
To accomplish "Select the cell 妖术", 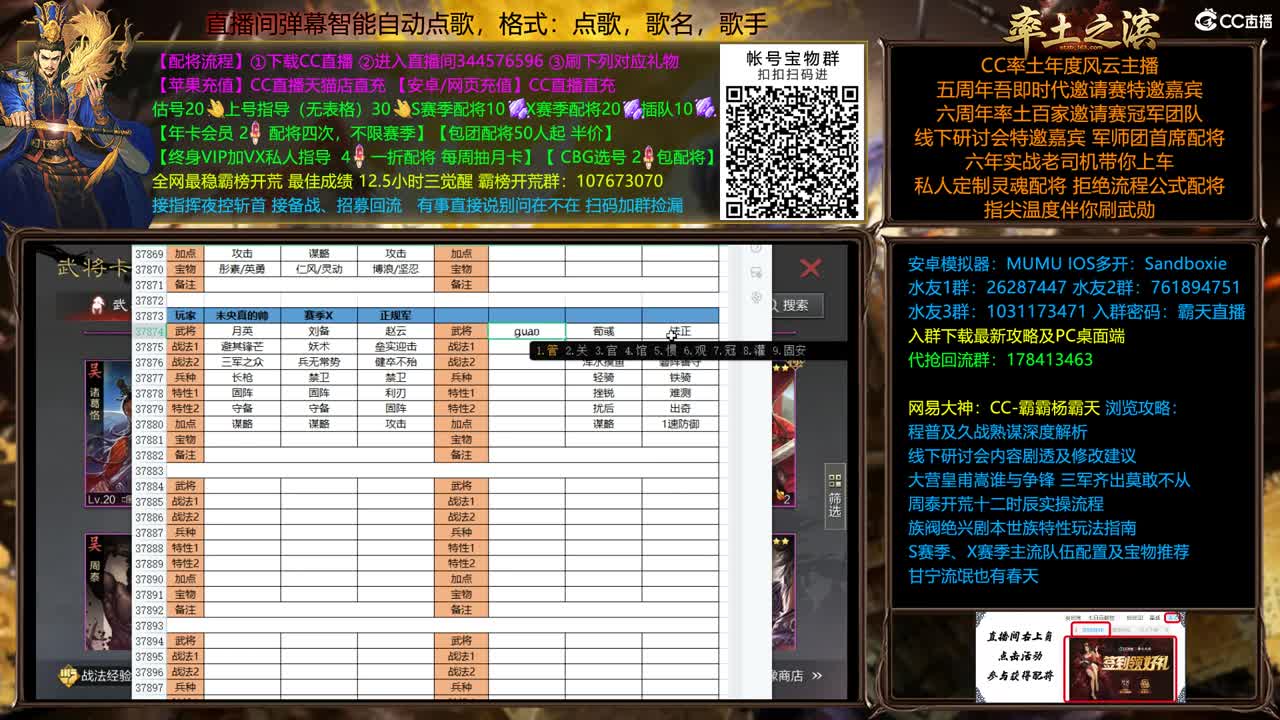I will click(x=319, y=347).
